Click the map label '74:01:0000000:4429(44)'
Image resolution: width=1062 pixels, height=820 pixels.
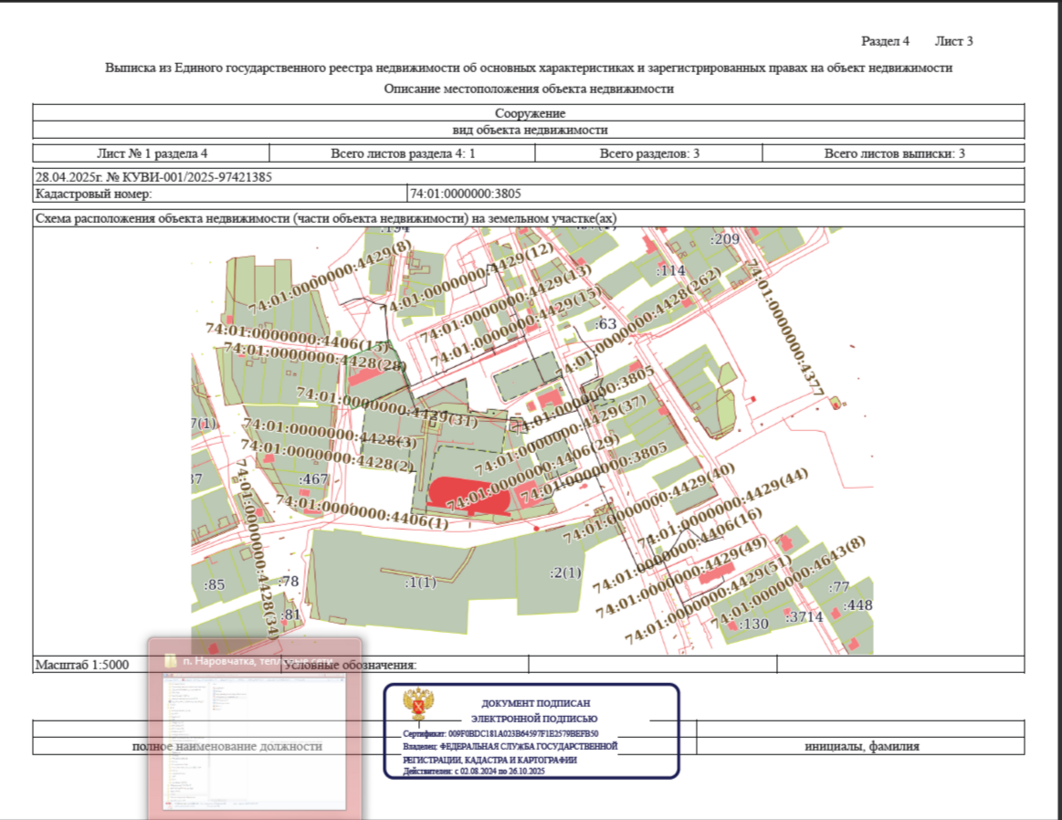pyautogui.click(x=723, y=506)
